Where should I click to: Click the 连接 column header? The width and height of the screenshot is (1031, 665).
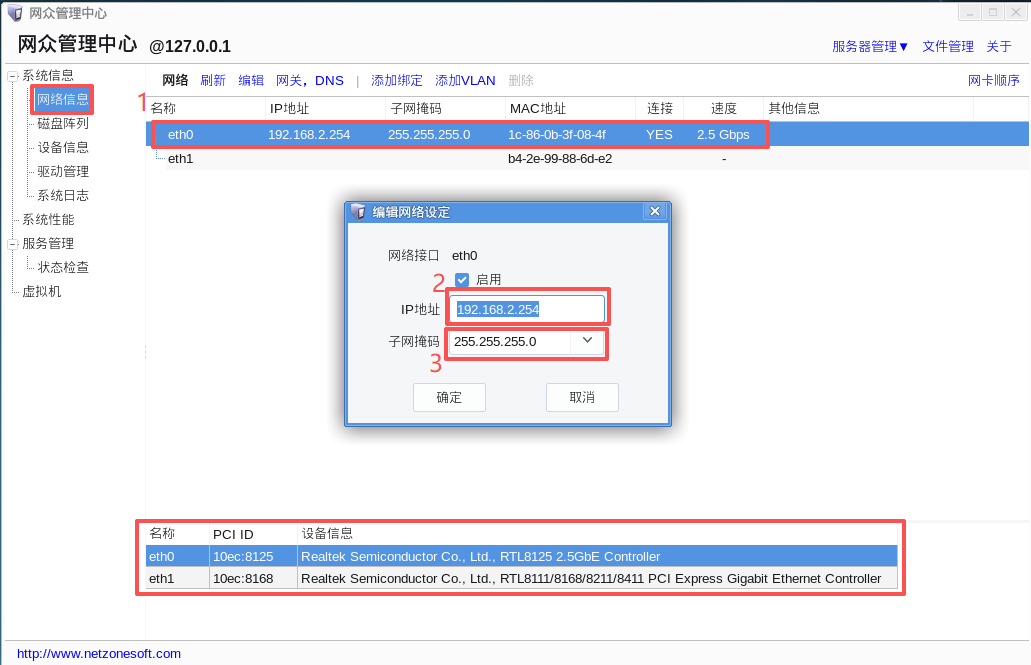click(x=659, y=109)
